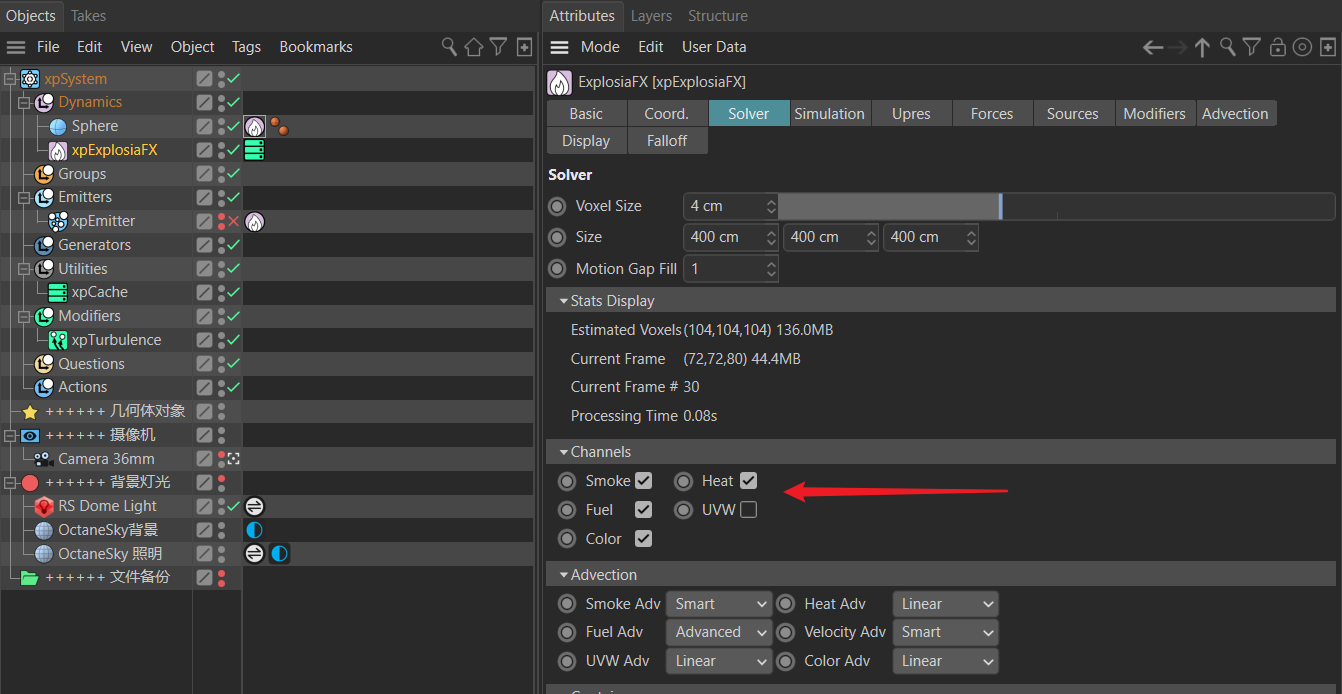The image size is (1342, 694).
Task: Click the xpTurbulence modifier icon
Action: pos(58,340)
